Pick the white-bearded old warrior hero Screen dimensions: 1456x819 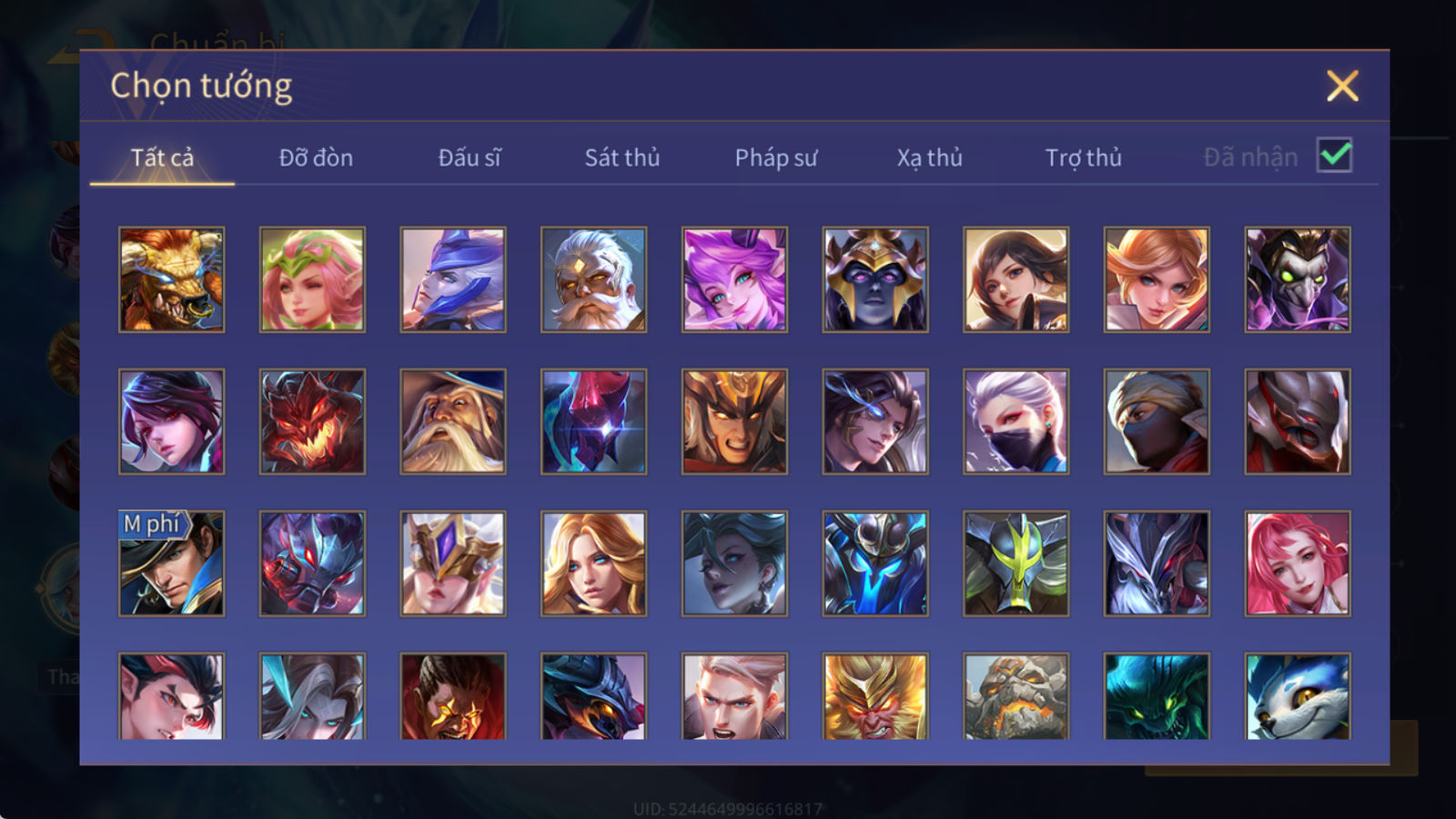pos(593,279)
